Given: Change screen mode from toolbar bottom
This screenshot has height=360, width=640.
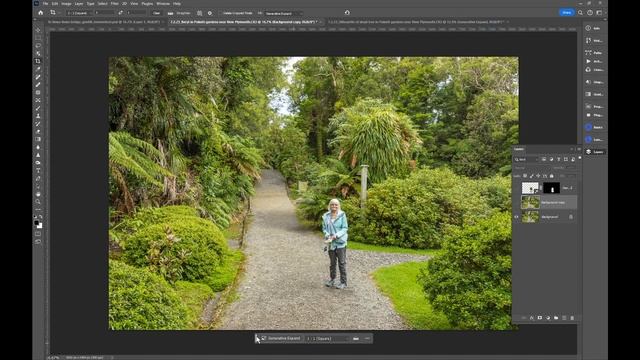Looking at the screenshot, I should 38,242.
